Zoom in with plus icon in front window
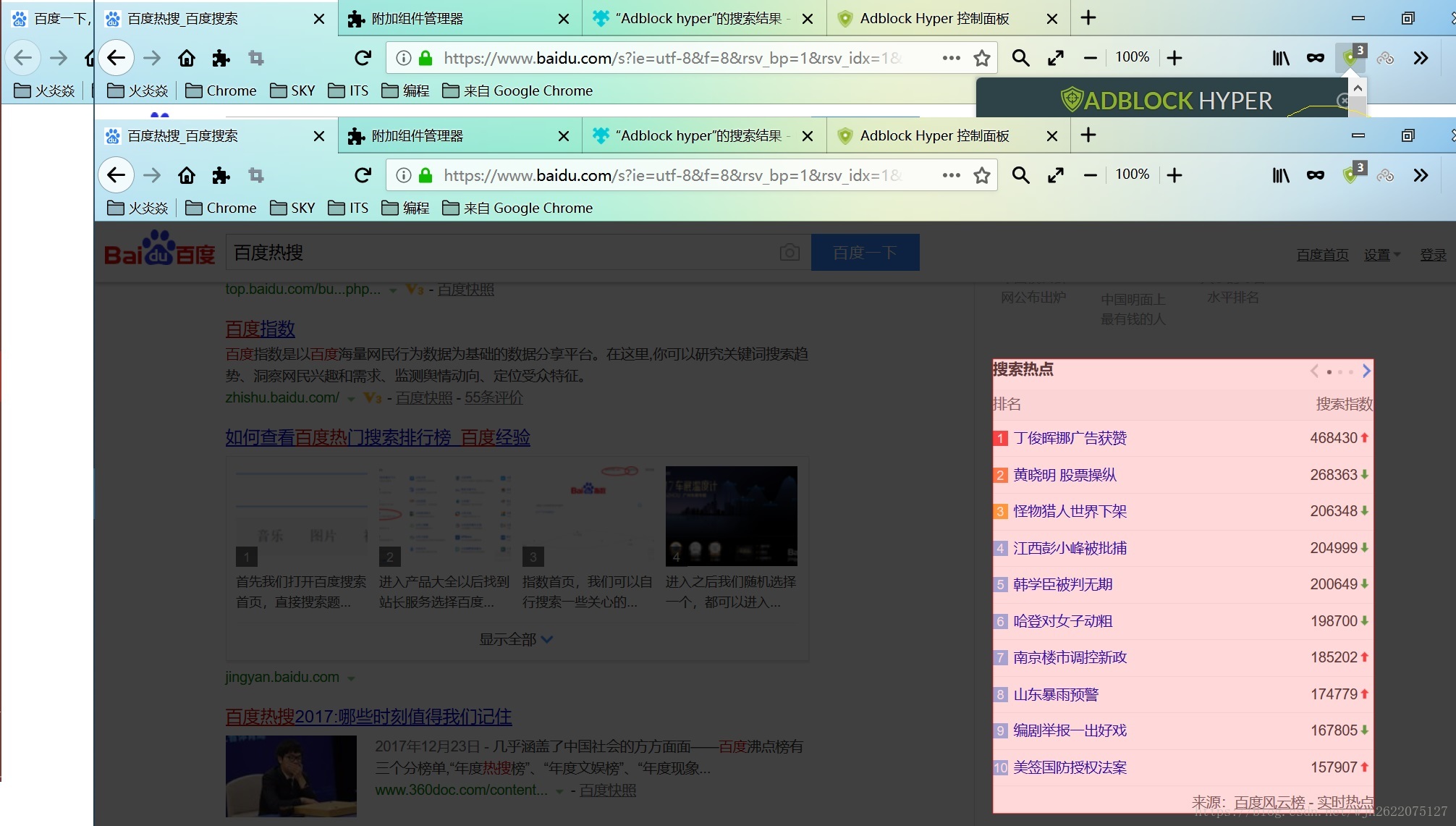This screenshot has height=826, width=1456. click(x=1174, y=175)
